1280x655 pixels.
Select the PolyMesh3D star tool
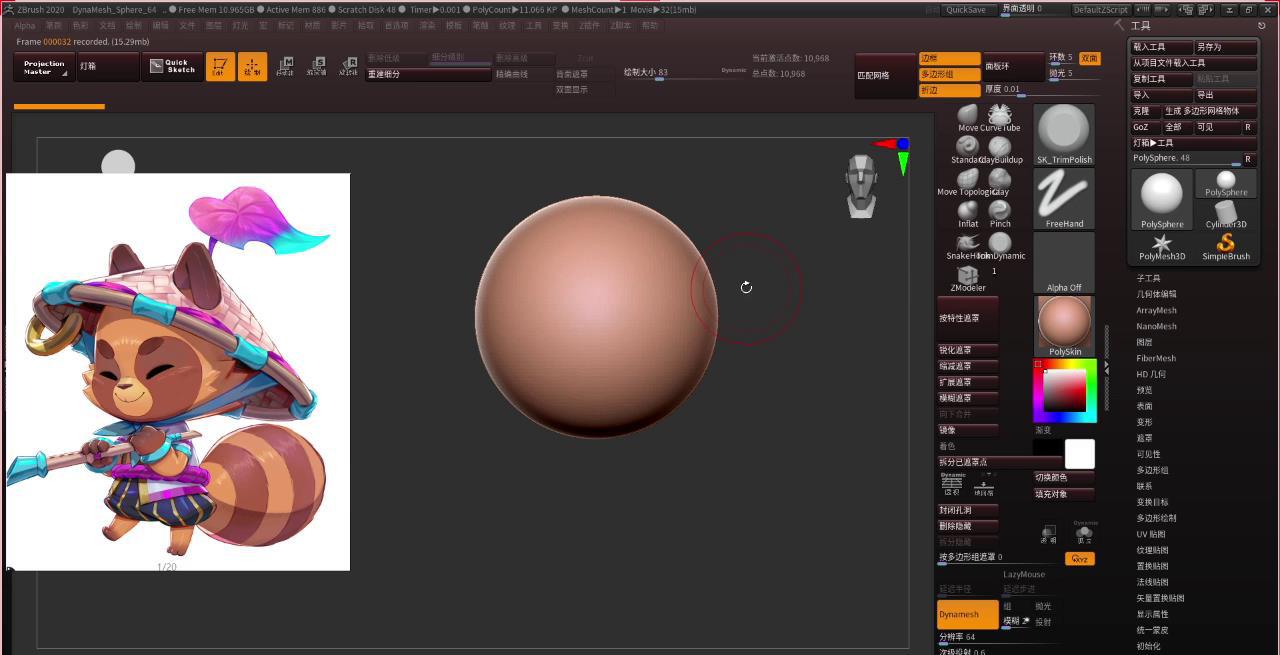tap(1162, 247)
